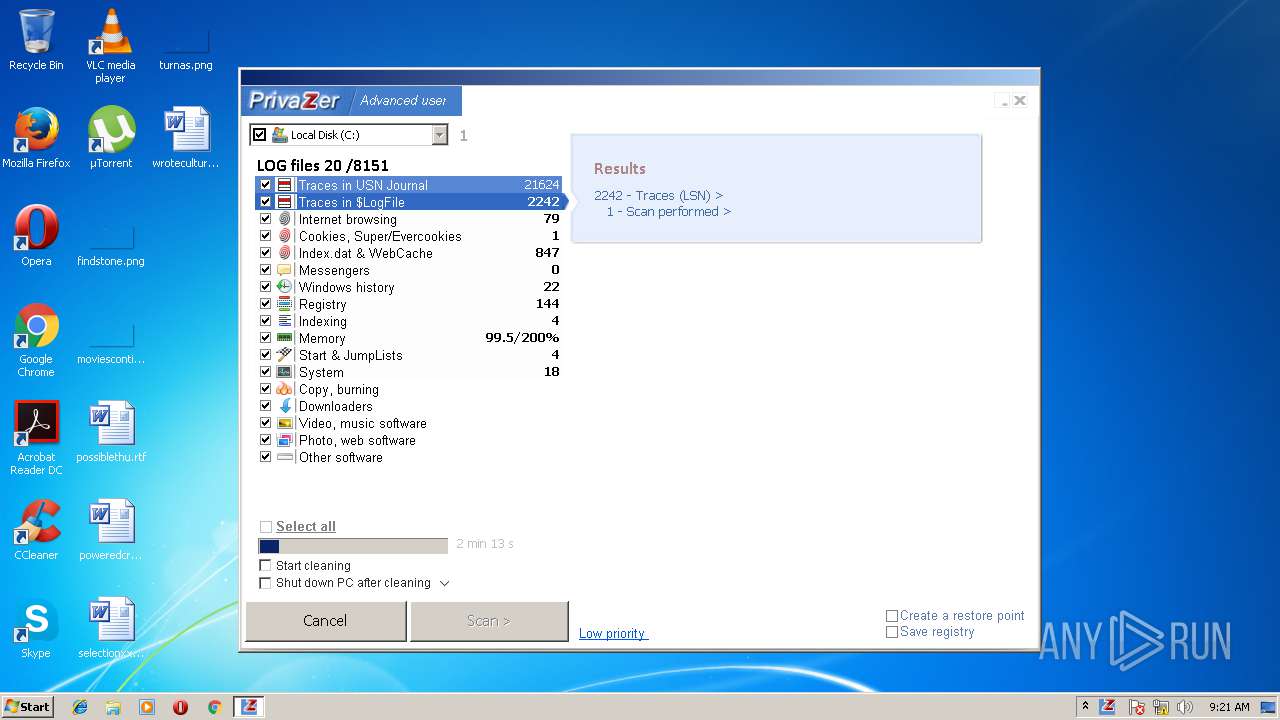Enable Save registry checkbox
The height and width of the screenshot is (720, 1280).
892,632
